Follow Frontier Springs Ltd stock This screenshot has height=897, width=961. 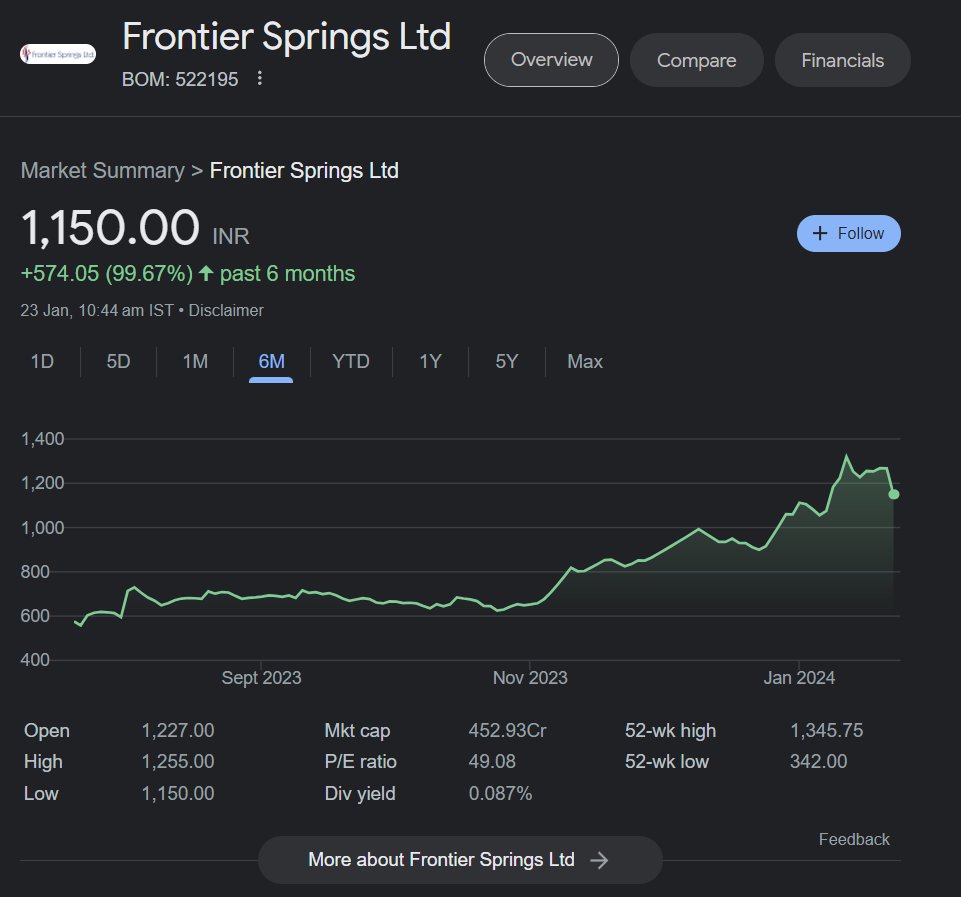point(848,233)
